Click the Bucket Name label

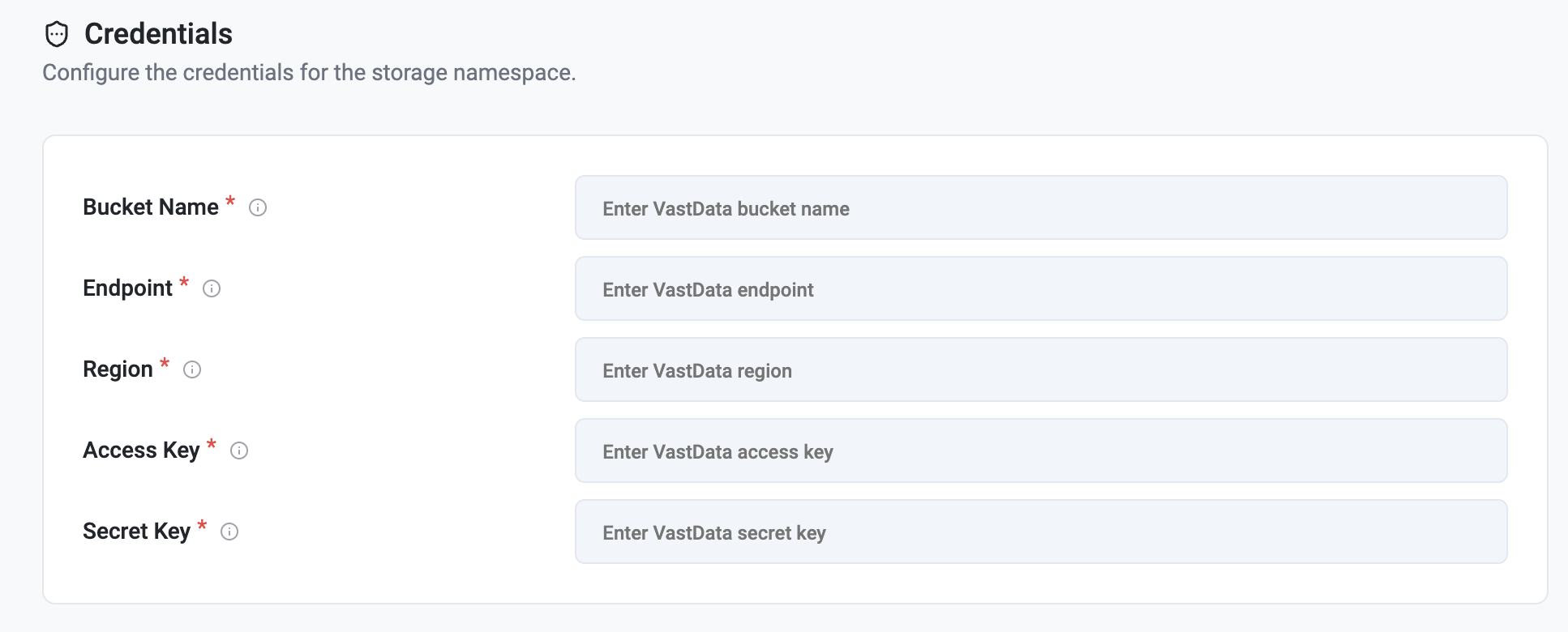click(151, 207)
